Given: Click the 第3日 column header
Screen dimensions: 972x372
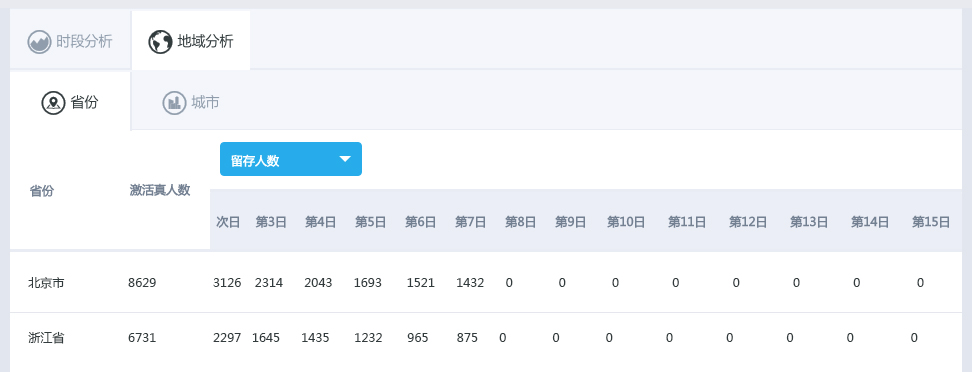Looking at the screenshot, I should coord(271,222).
